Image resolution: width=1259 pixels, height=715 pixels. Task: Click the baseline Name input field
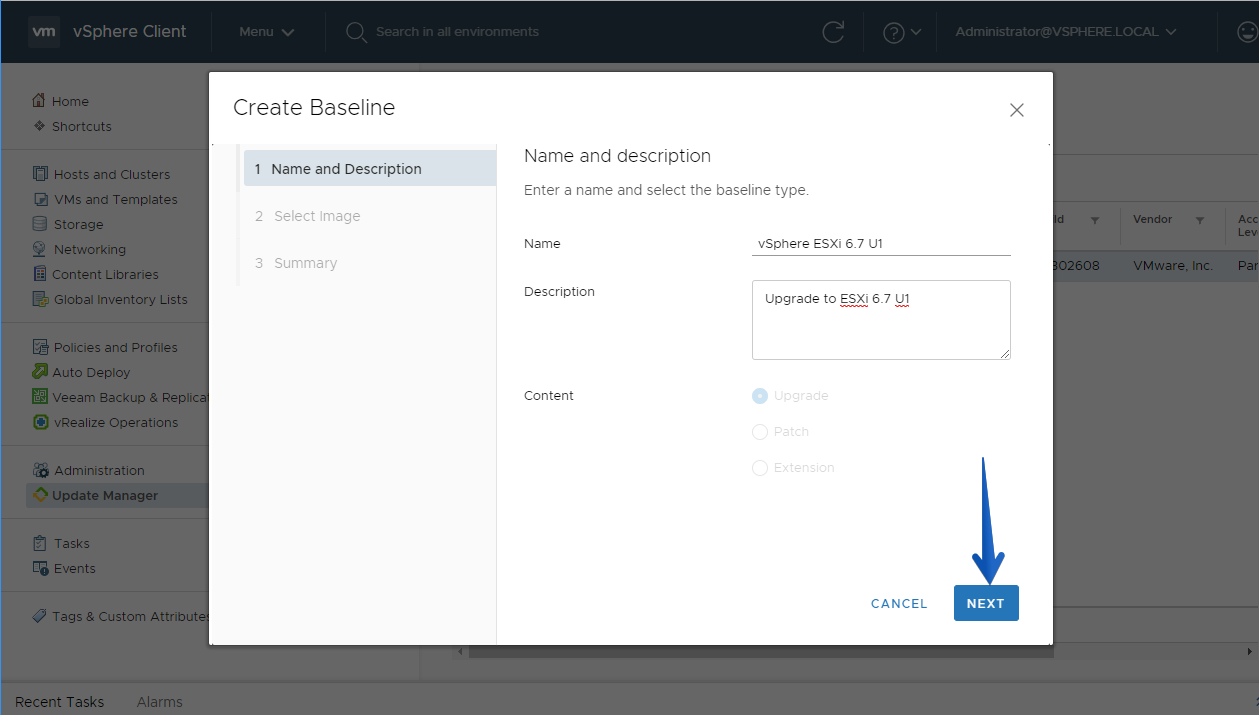pyautogui.click(x=881, y=243)
